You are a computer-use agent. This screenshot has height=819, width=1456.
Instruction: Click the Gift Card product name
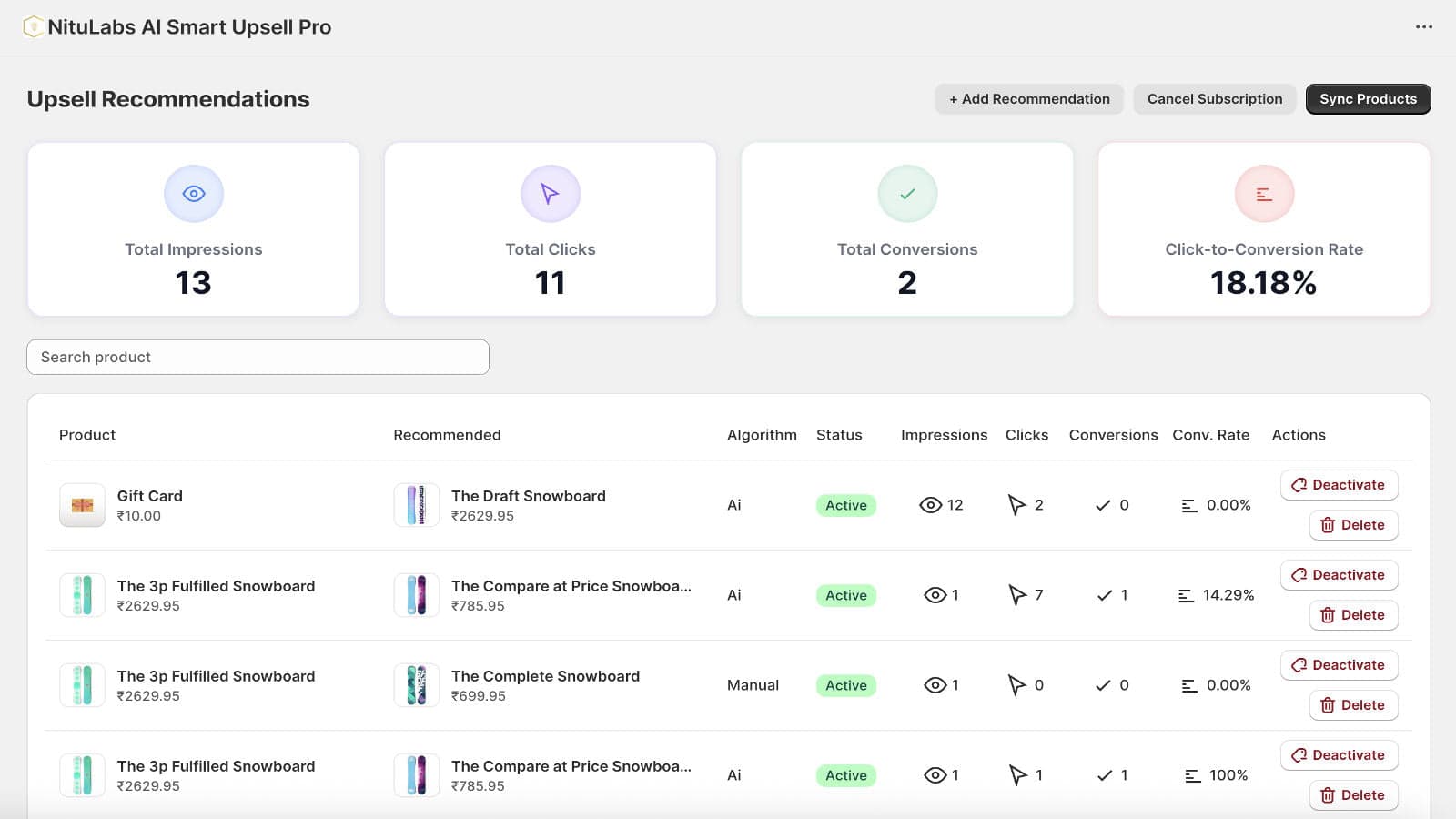click(150, 496)
